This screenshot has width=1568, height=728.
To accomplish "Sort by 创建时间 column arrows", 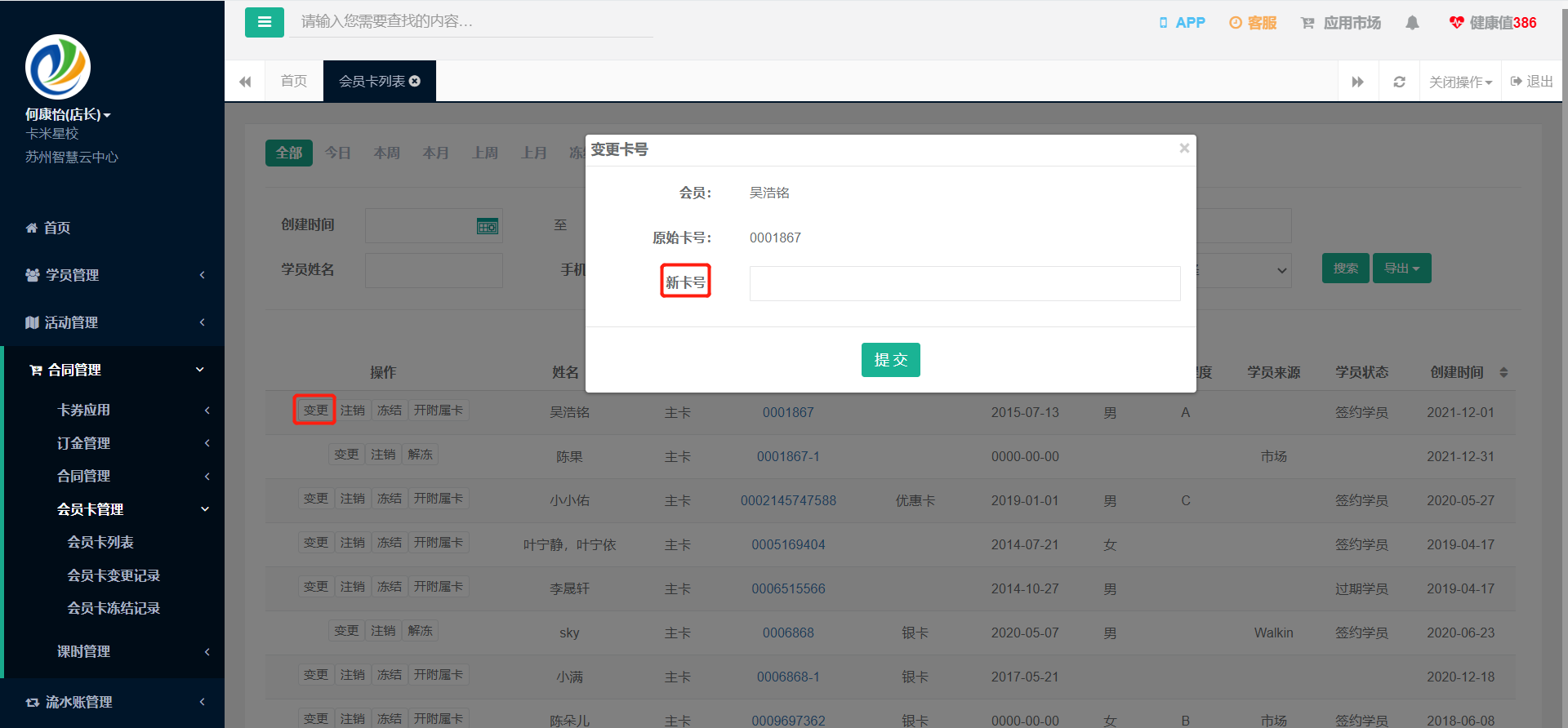I will click(x=1503, y=372).
